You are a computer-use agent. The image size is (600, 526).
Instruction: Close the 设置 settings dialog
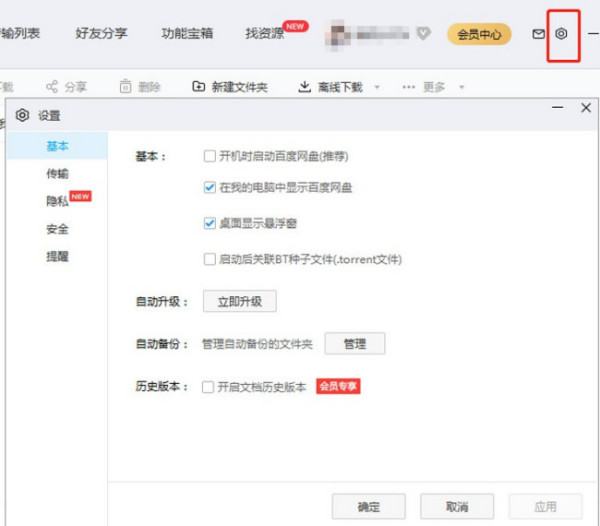(x=586, y=107)
